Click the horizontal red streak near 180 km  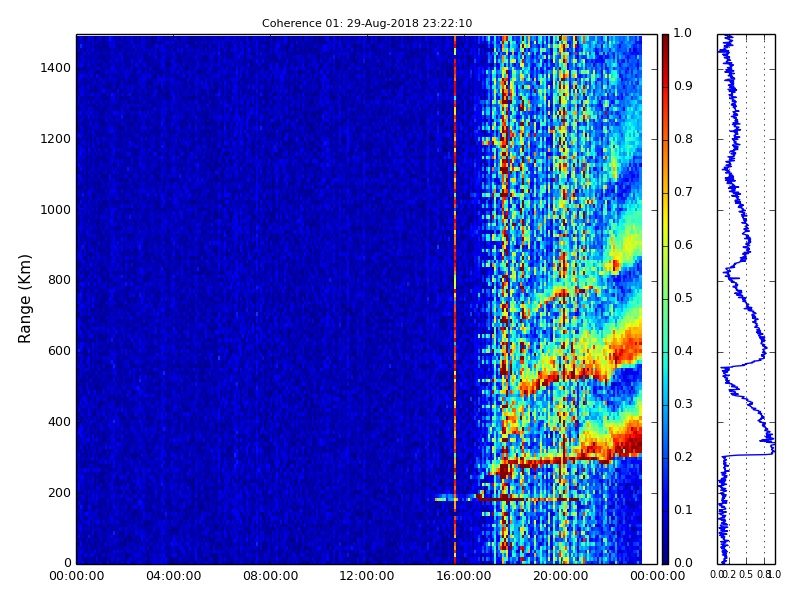point(528,498)
